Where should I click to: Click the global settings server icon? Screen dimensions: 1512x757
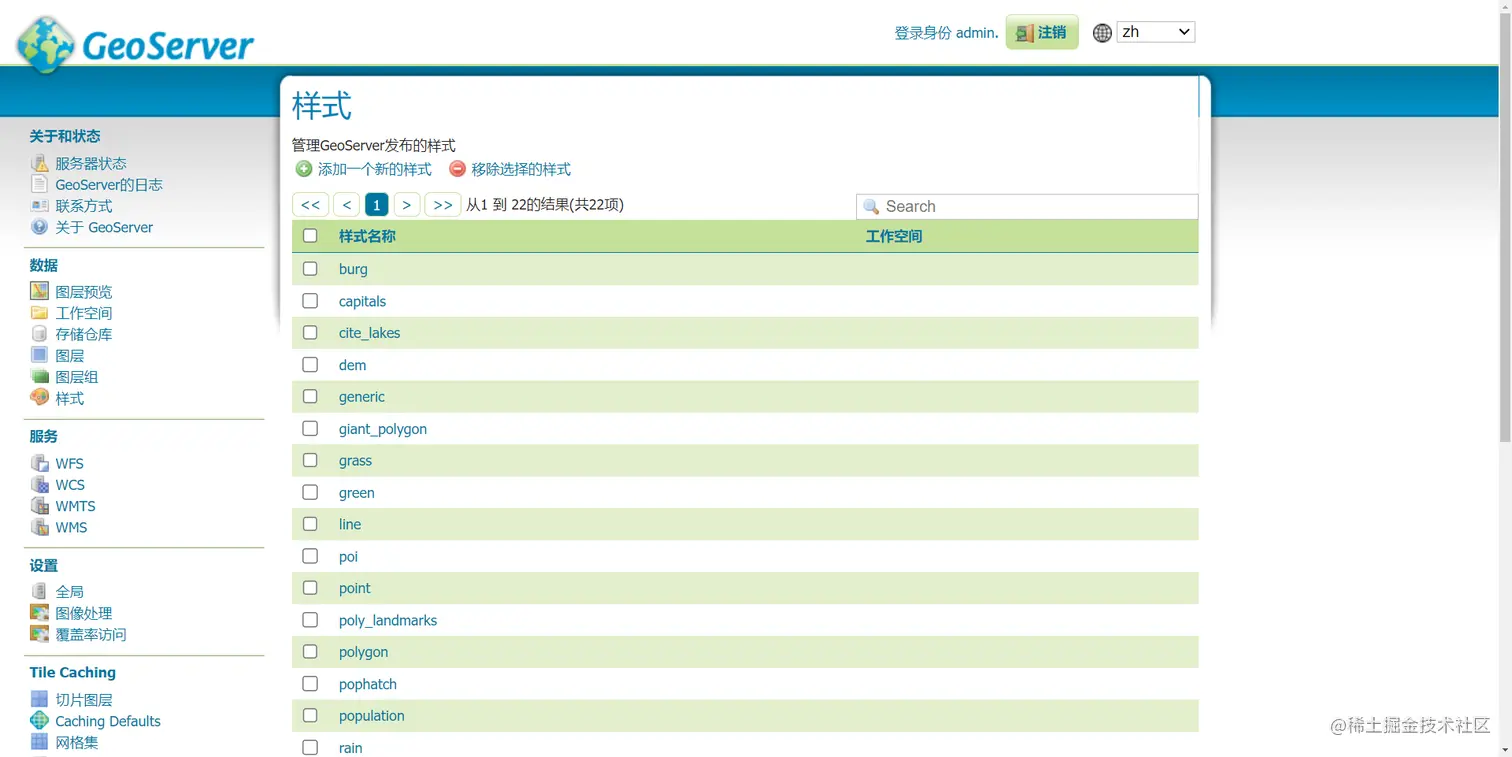(x=39, y=591)
